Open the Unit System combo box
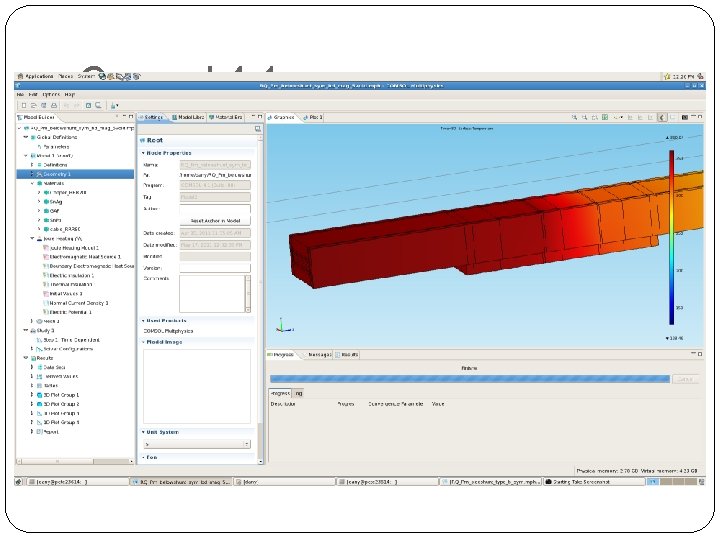Image resolution: width=720 pixels, height=540 pixels. (197, 444)
